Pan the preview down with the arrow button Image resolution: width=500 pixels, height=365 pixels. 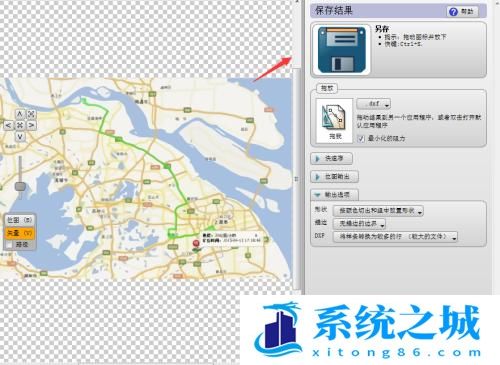tap(20, 137)
